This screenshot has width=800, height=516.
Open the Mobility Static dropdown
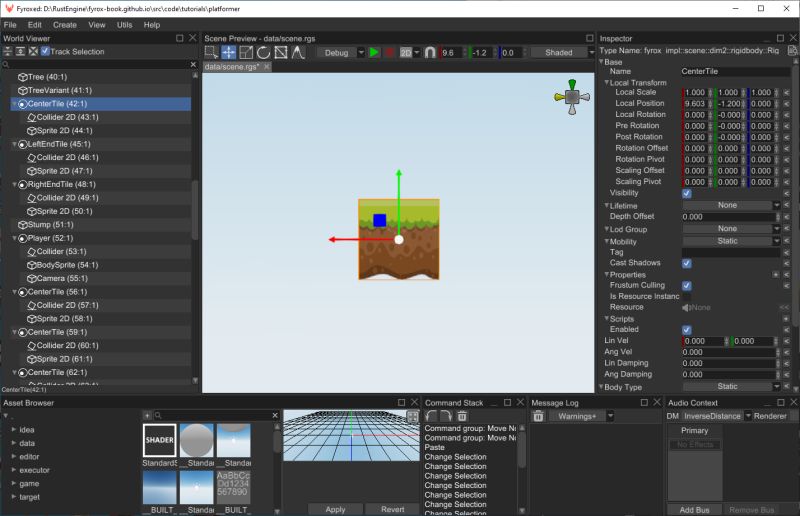(731, 241)
